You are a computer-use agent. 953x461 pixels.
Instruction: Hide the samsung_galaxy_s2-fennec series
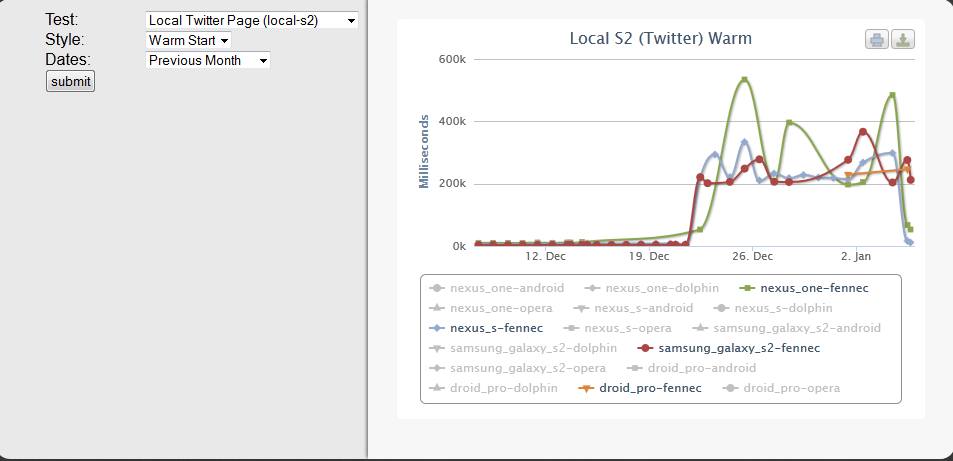tap(729, 348)
